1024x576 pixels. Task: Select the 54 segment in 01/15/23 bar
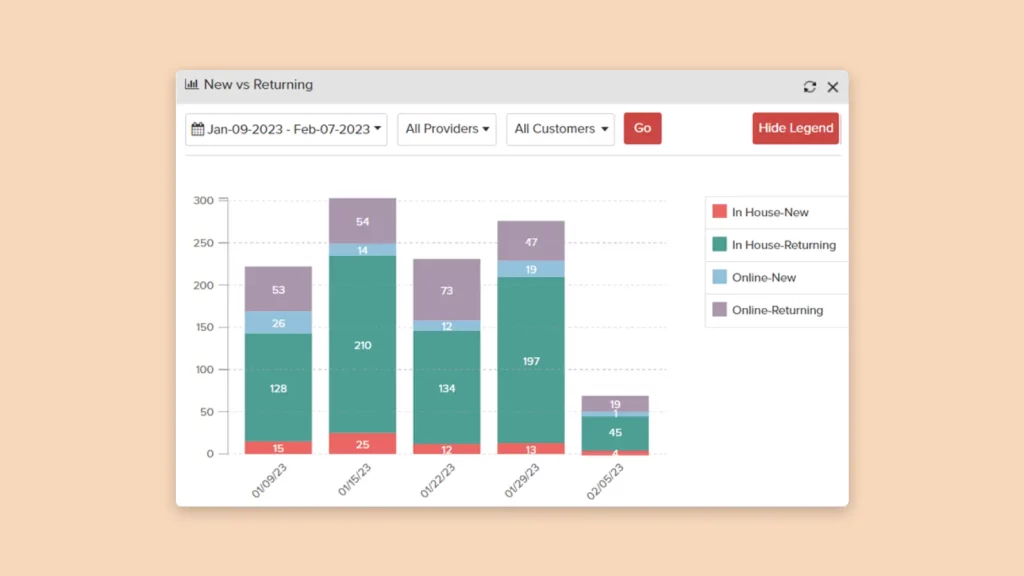coord(362,221)
